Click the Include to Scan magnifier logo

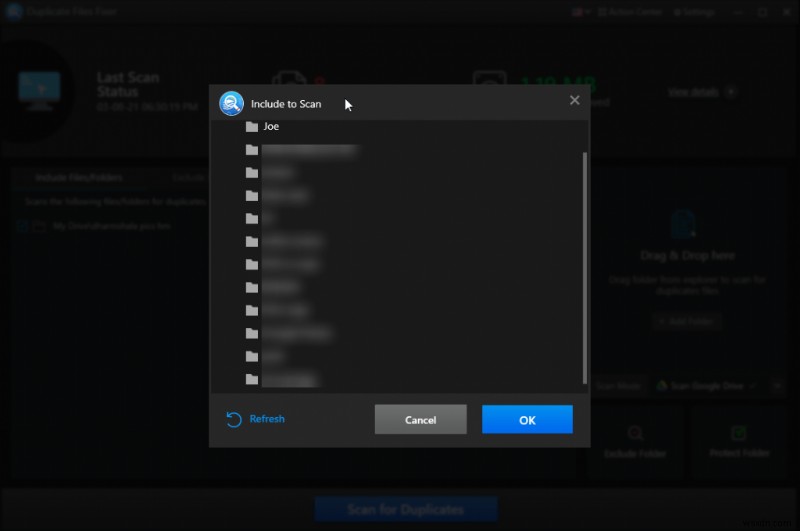tap(231, 104)
